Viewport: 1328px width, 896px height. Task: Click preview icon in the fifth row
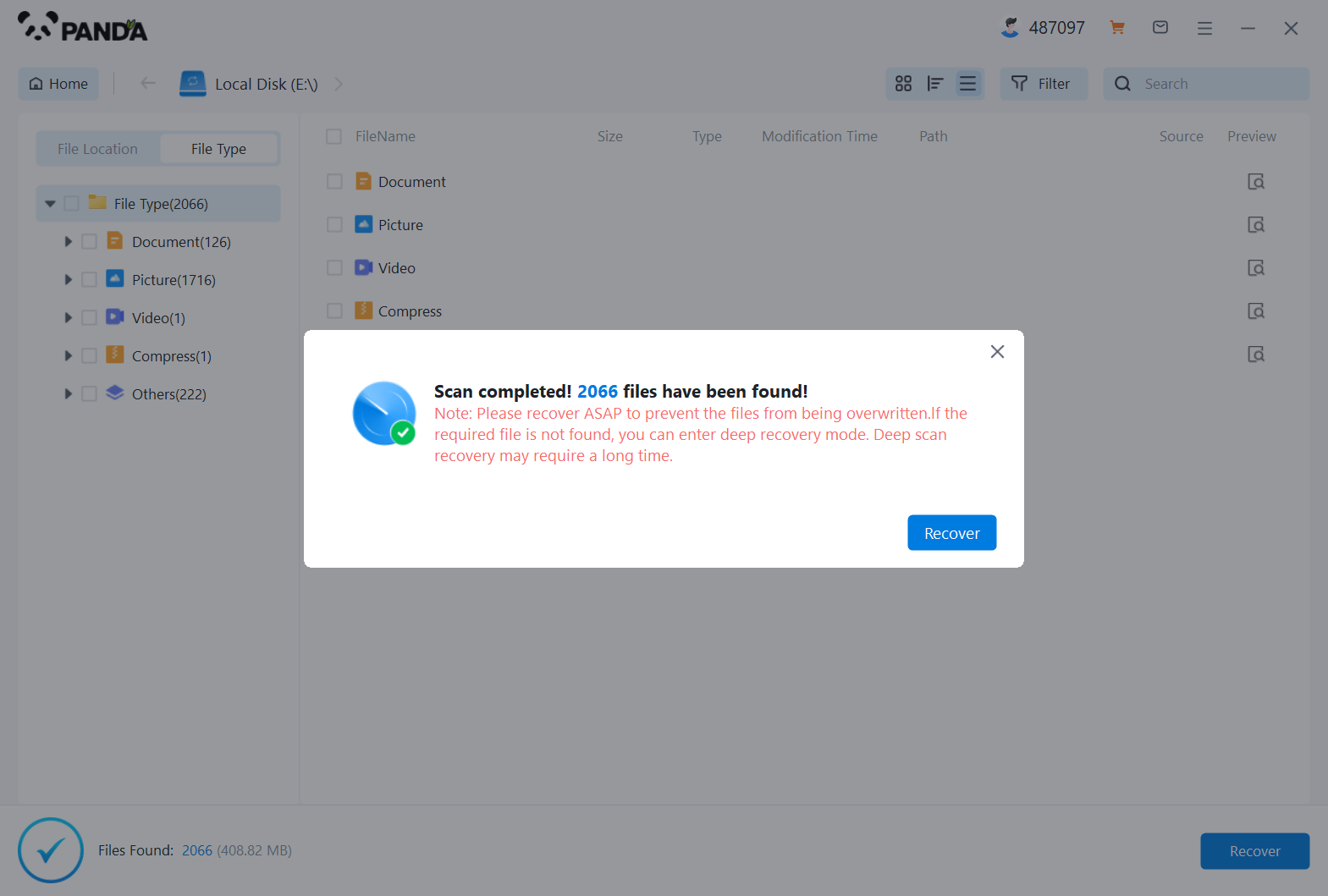[x=1256, y=355]
